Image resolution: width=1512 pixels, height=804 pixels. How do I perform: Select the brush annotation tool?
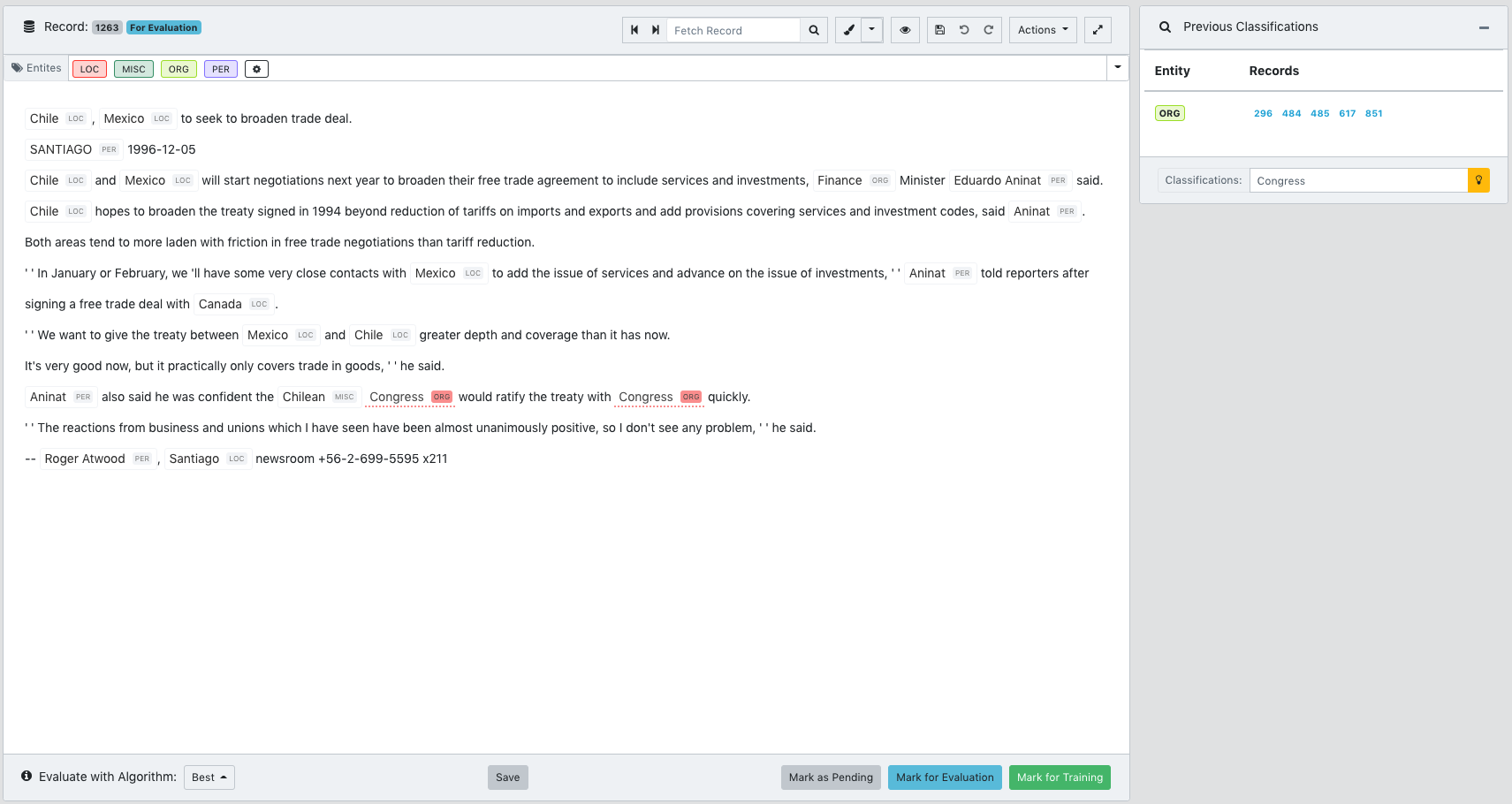pyautogui.click(x=848, y=30)
